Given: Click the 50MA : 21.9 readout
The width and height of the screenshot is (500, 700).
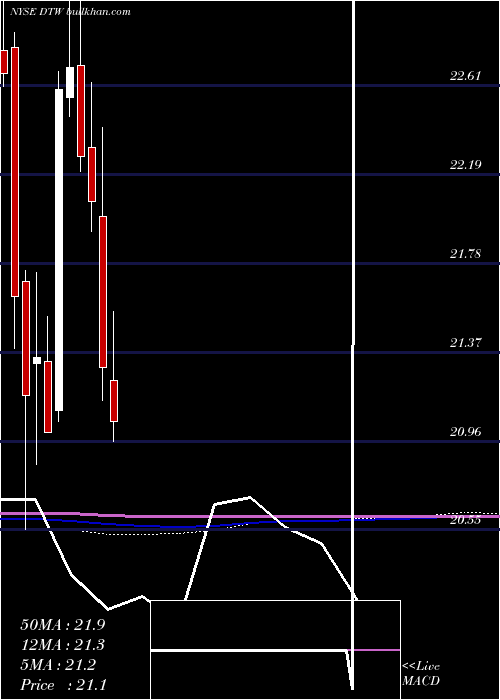Looking at the screenshot, I should [x=63, y=625].
